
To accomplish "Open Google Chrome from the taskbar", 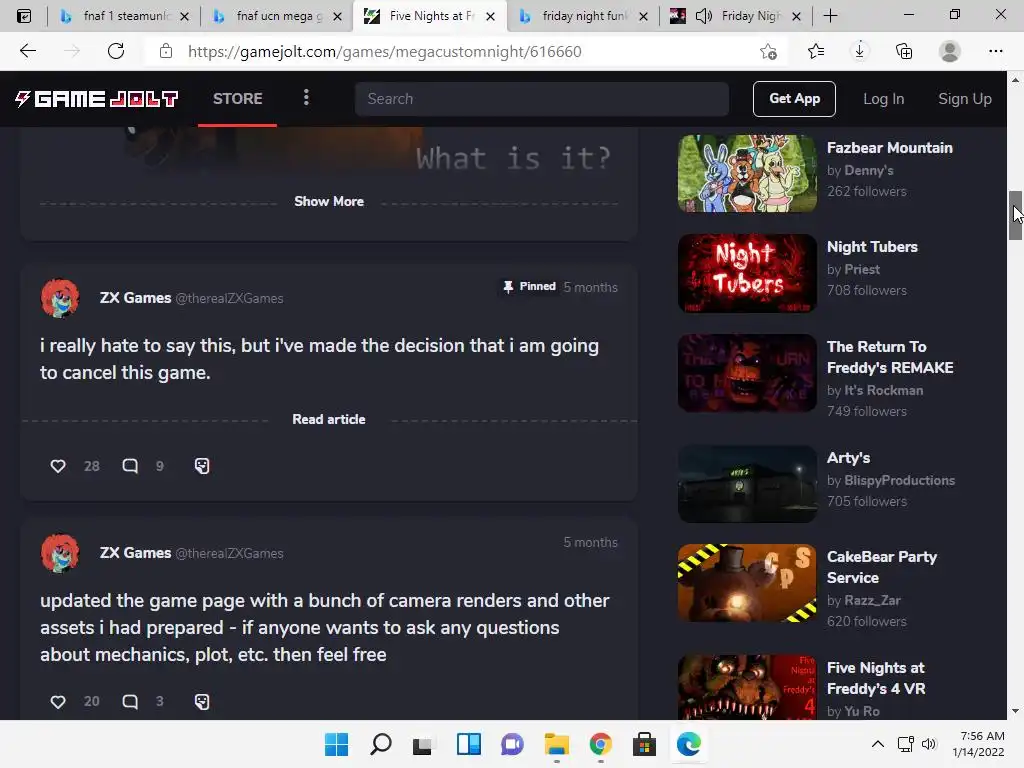I will tap(600, 744).
